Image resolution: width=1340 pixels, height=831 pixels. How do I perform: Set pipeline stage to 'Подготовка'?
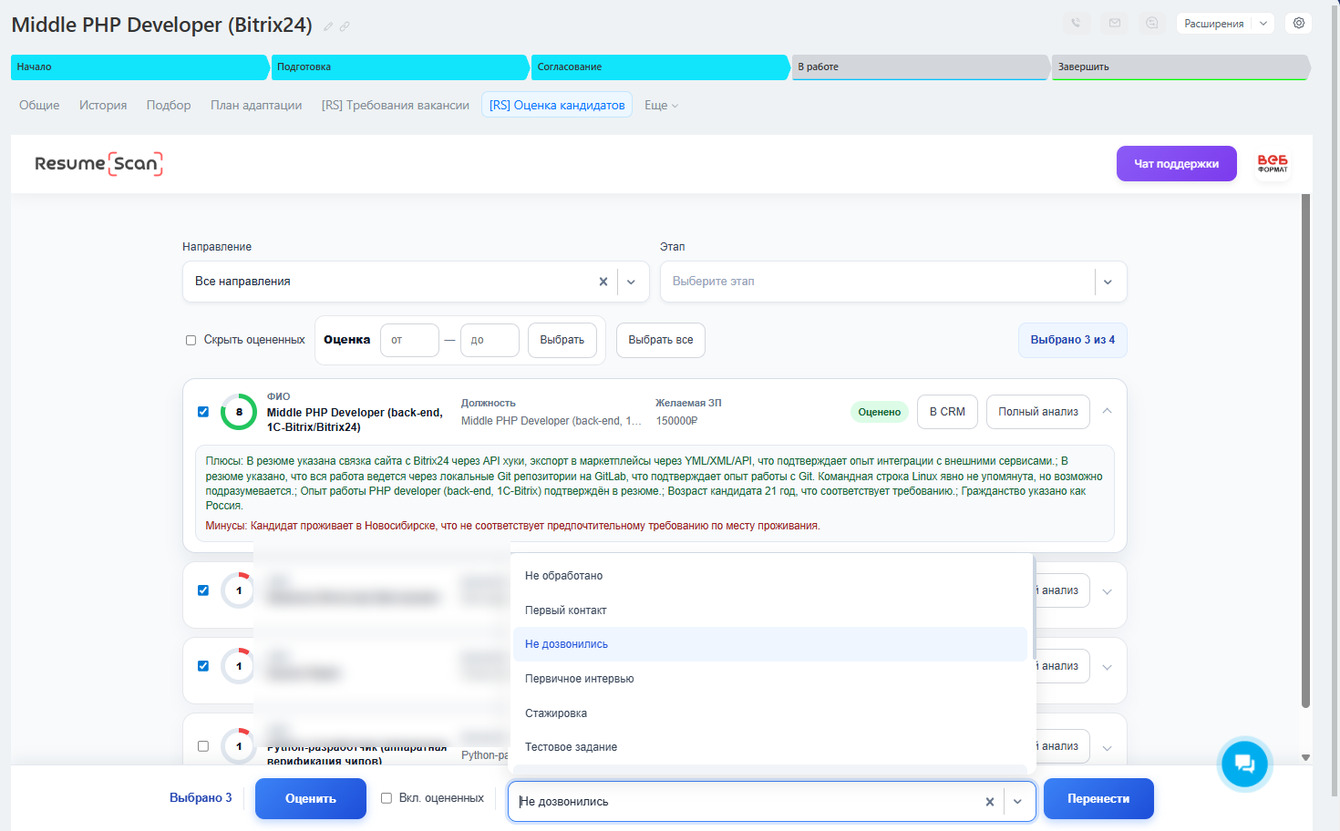399,67
